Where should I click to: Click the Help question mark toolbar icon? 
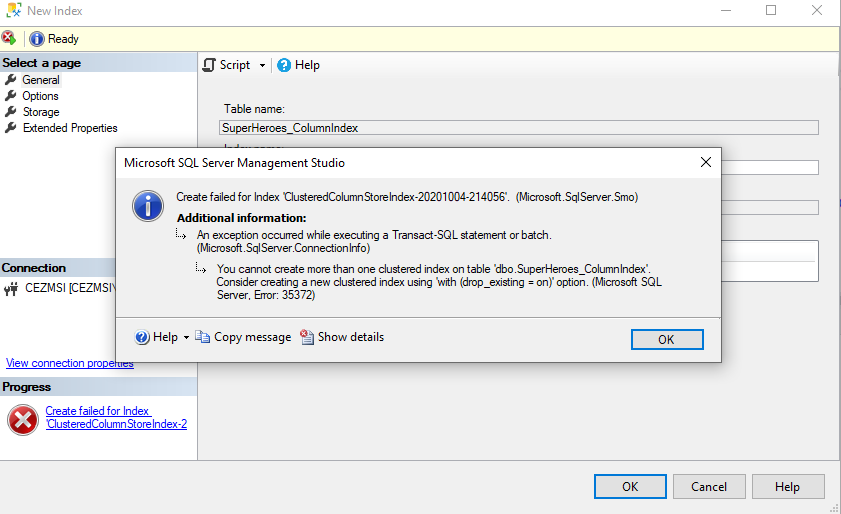[x=284, y=65]
